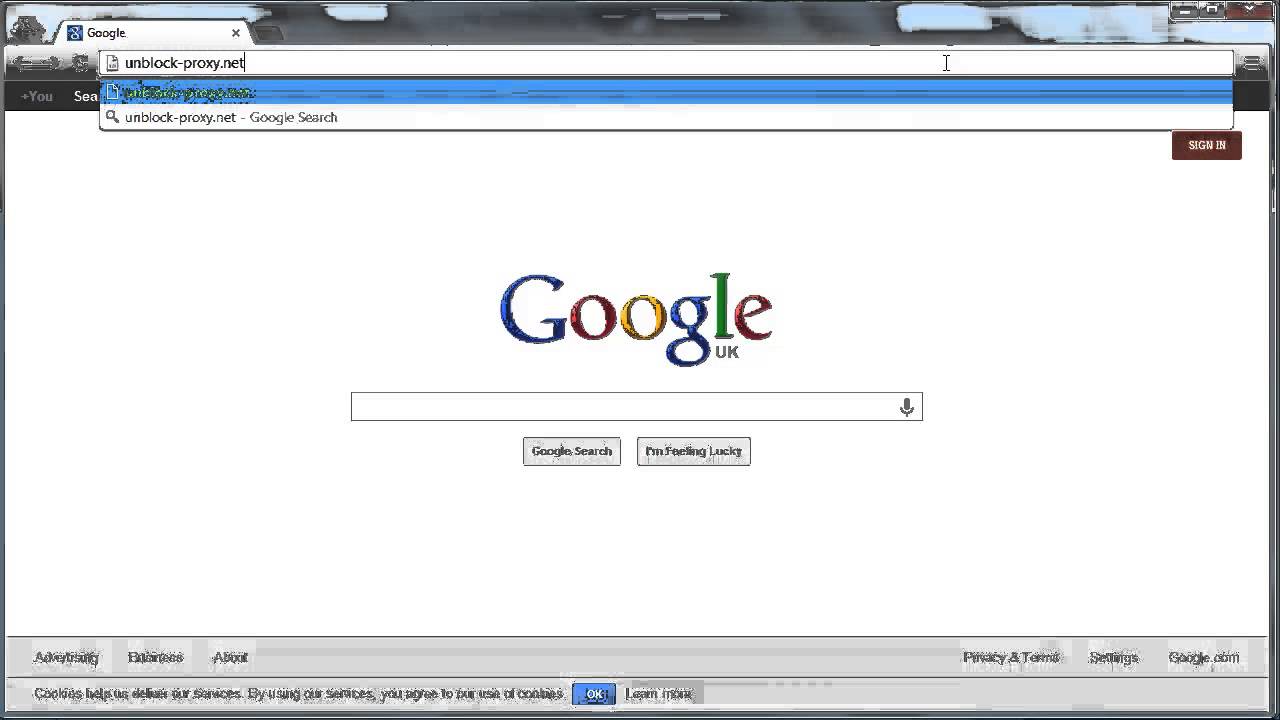The width and height of the screenshot is (1280, 720).
Task: Close the Google tab
Action: (236, 33)
